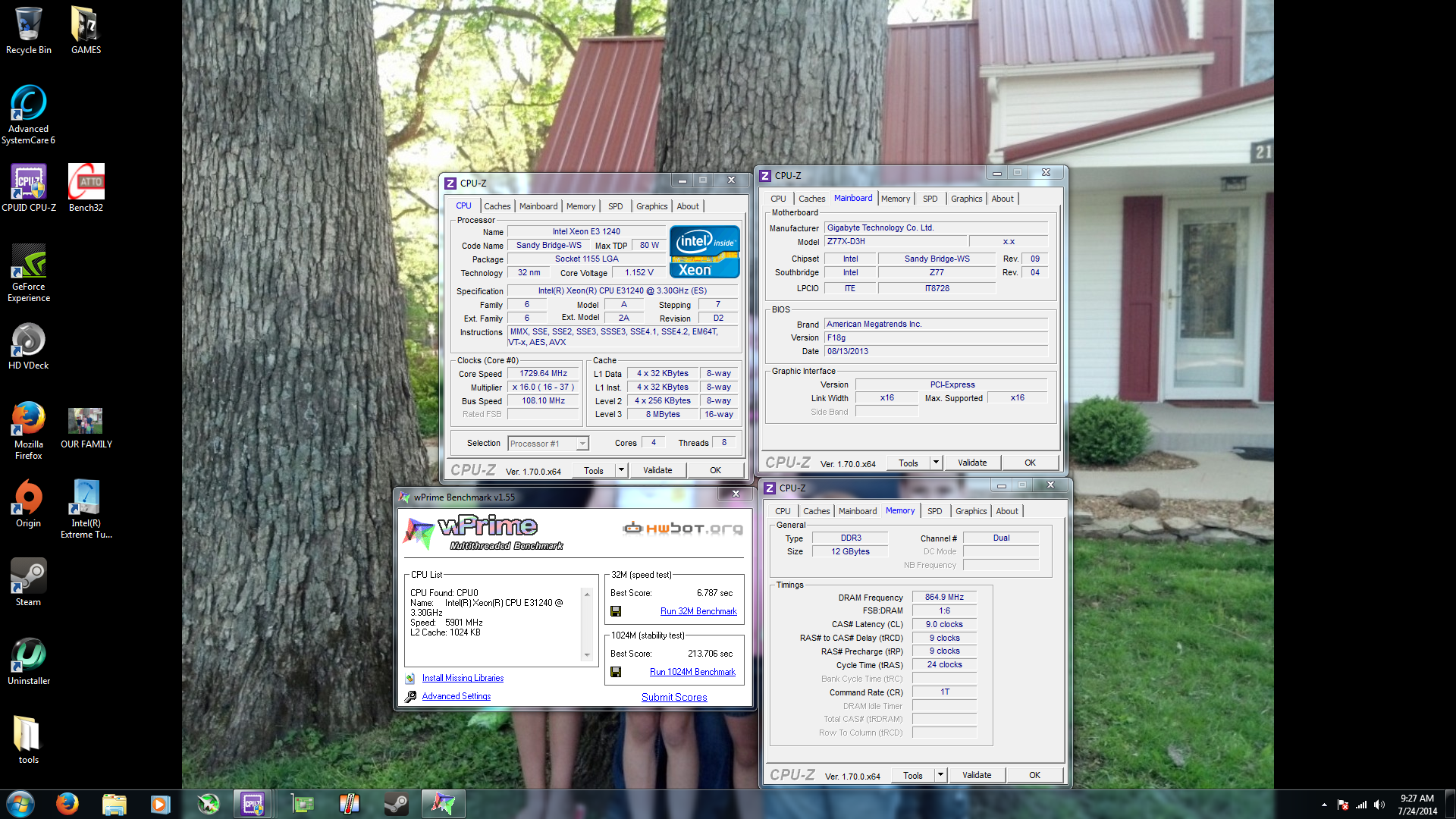Open Tools dropdown arrow in Mainboard window
Screen dimensions: 1456x819
(936, 463)
